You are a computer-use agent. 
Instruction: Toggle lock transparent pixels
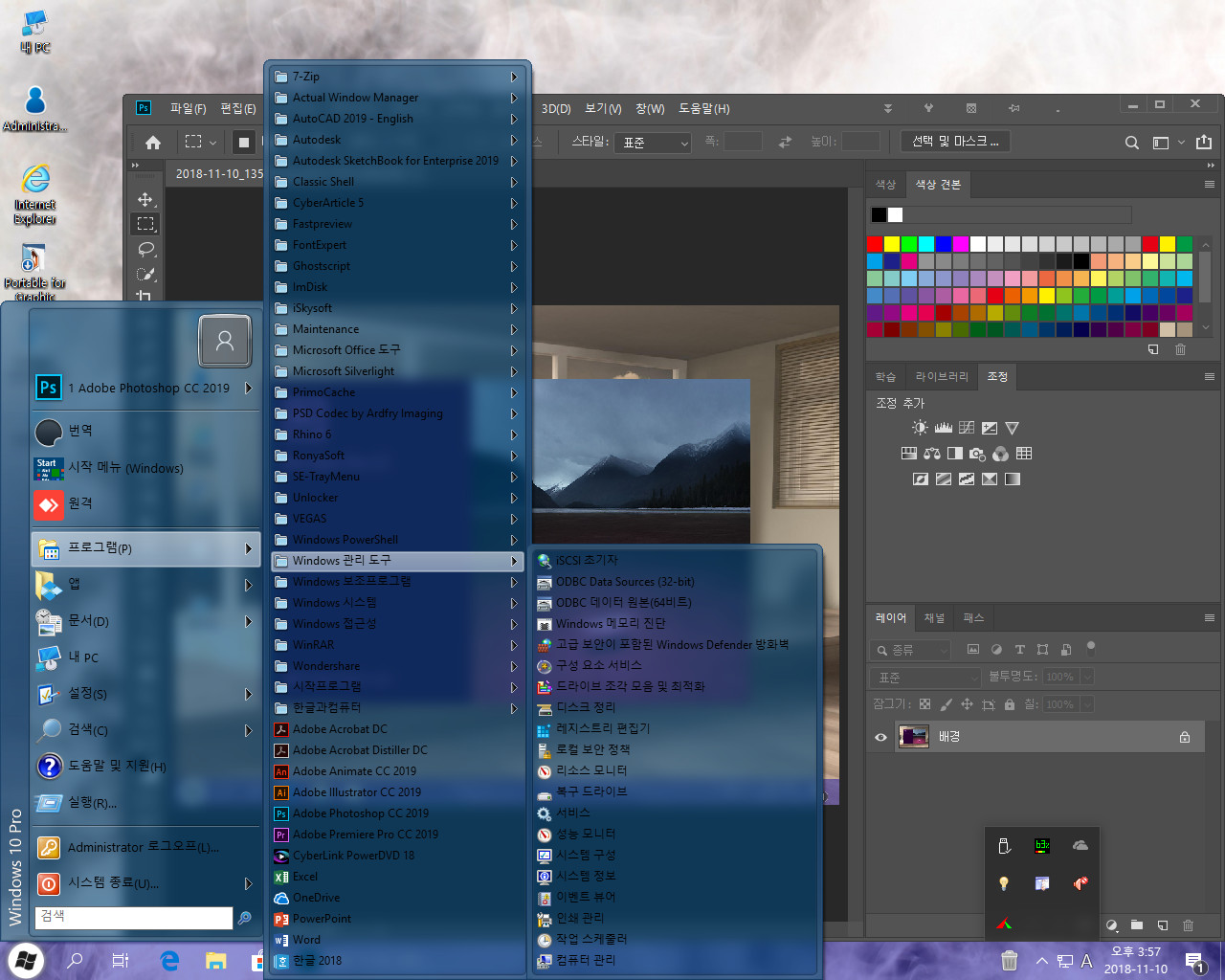924,704
